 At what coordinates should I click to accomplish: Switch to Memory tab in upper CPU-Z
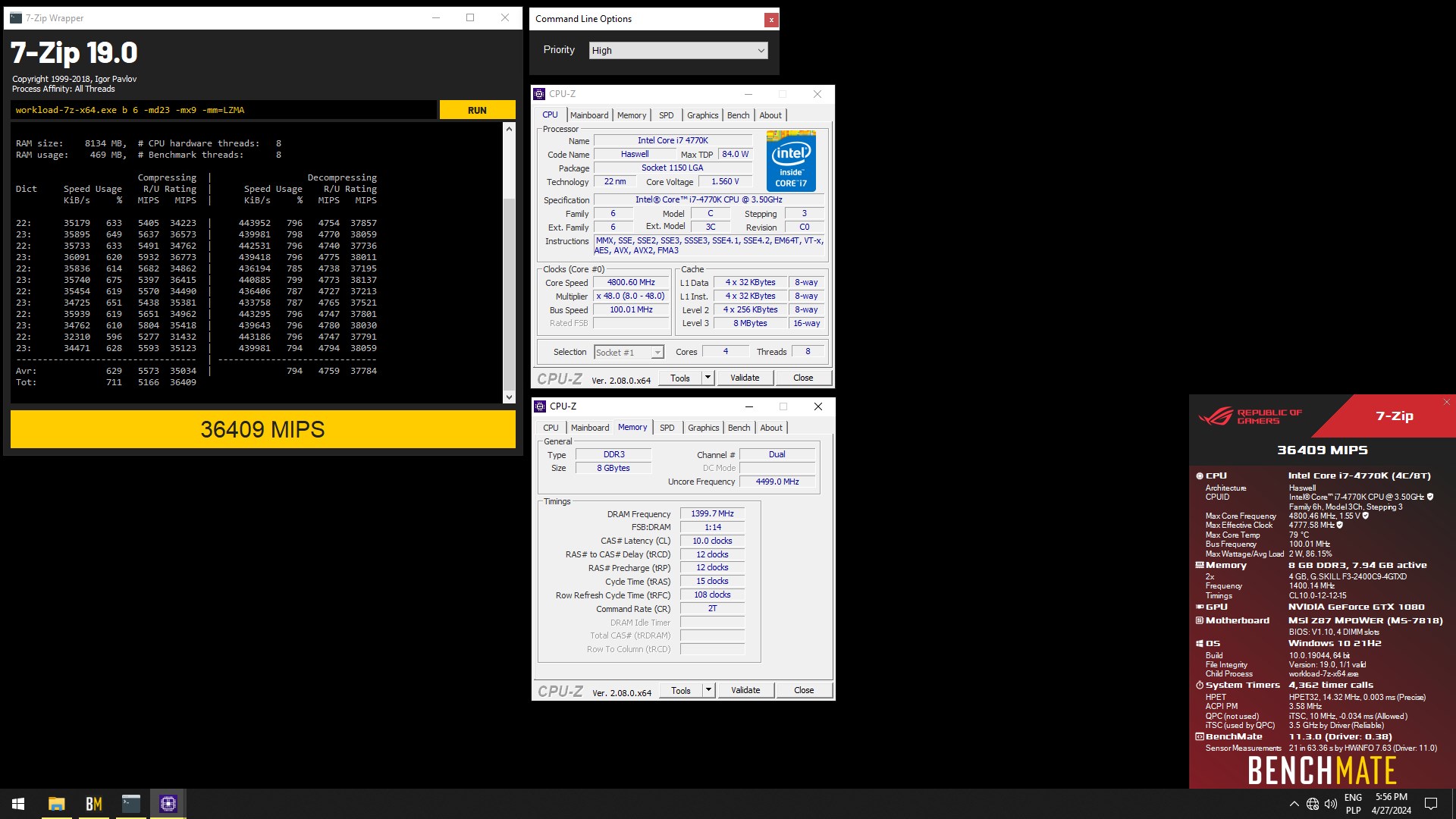(632, 115)
